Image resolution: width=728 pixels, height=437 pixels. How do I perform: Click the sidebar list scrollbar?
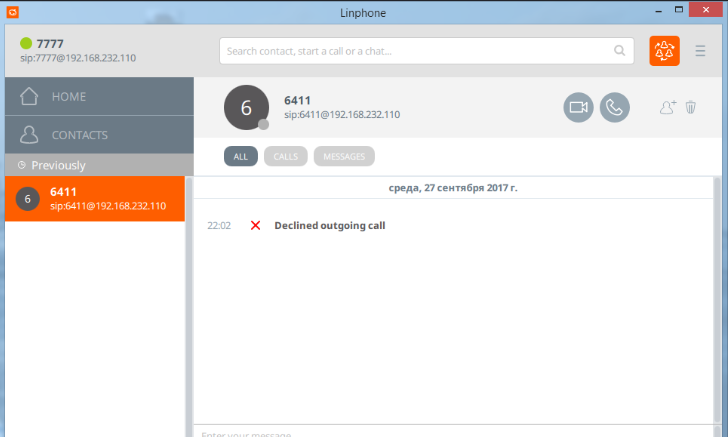click(x=189, y=307)
